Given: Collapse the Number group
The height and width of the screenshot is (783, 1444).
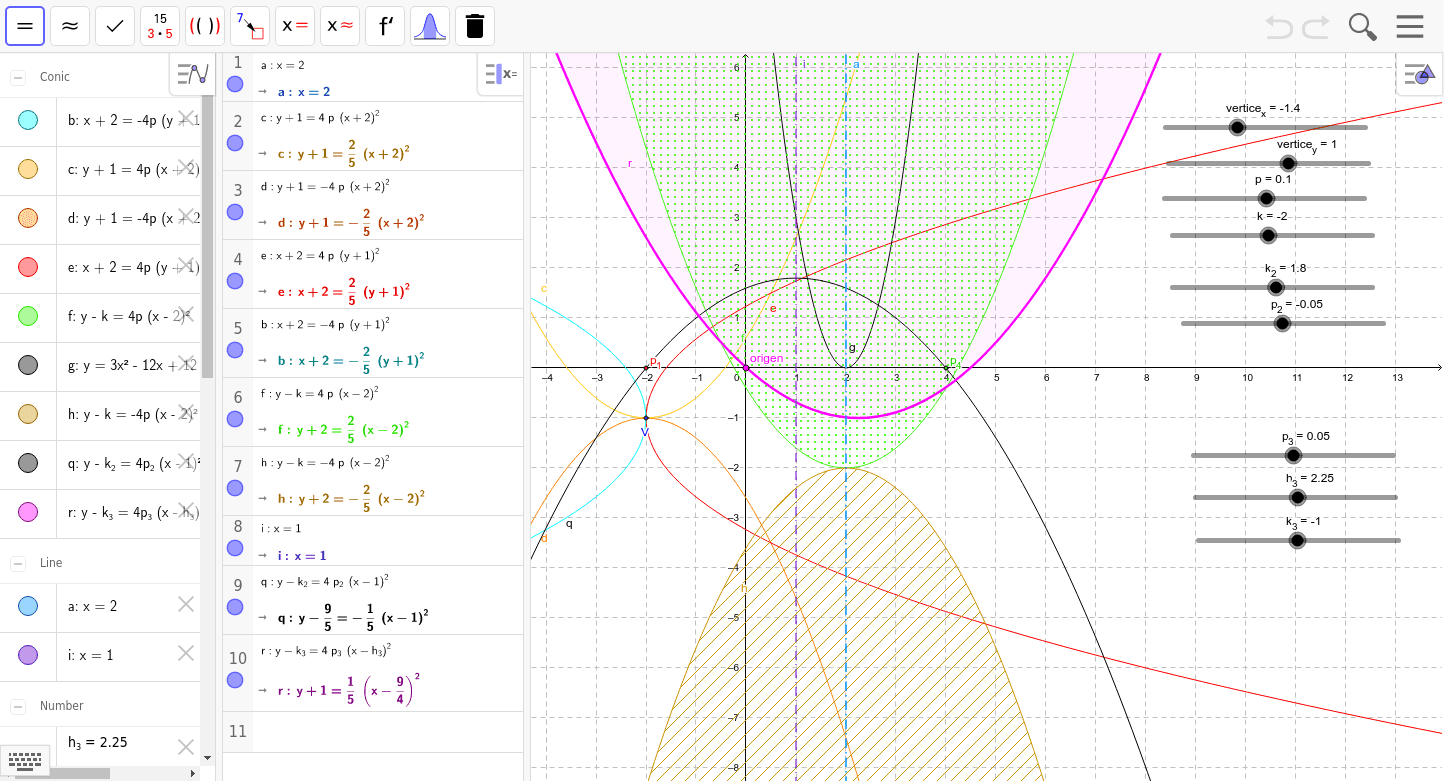Looking at the screenshot, I should [18, 707].
